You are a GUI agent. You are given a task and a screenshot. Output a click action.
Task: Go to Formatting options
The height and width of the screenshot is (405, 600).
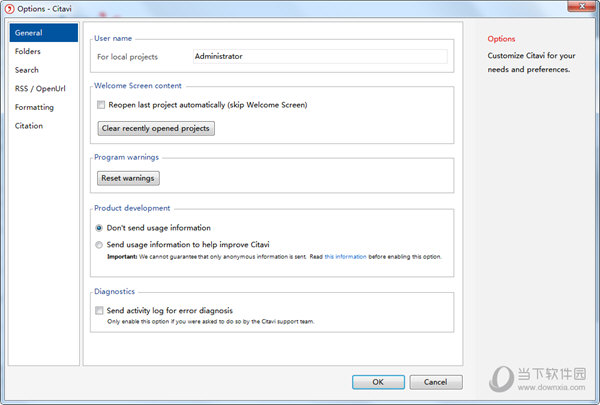point(34,107)
